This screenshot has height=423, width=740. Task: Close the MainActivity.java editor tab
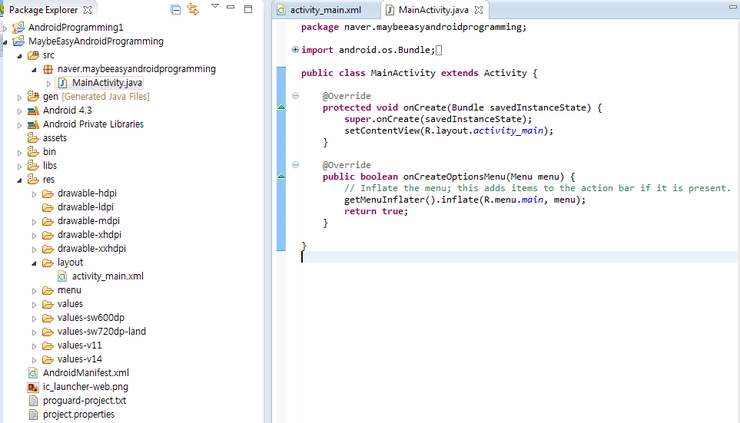click(476, 9)
